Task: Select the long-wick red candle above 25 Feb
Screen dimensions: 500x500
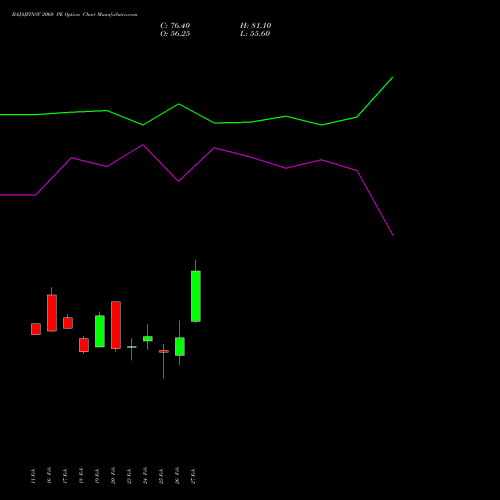Action: [x=164, y=351]
